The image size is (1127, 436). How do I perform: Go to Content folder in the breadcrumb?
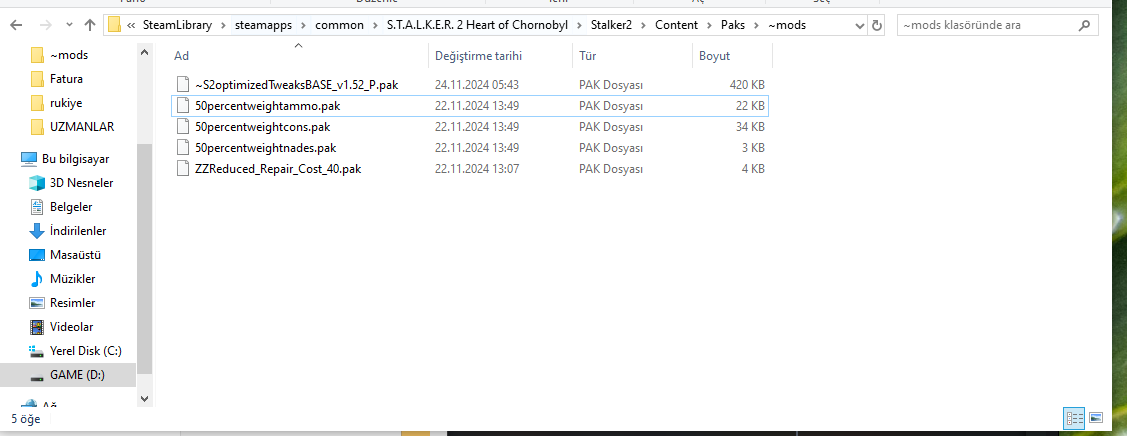(676, 25)
